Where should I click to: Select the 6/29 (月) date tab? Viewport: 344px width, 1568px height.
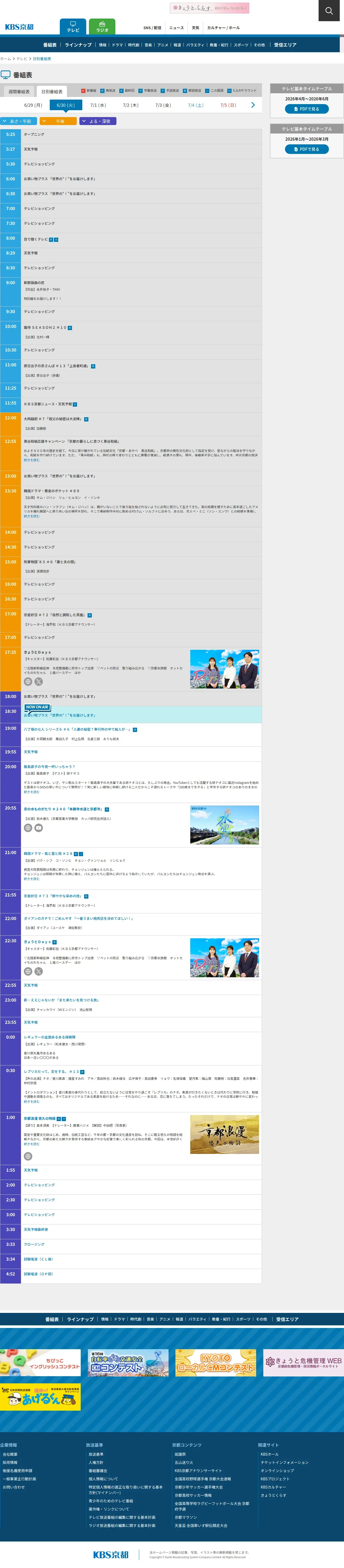[x=33, y=105]
